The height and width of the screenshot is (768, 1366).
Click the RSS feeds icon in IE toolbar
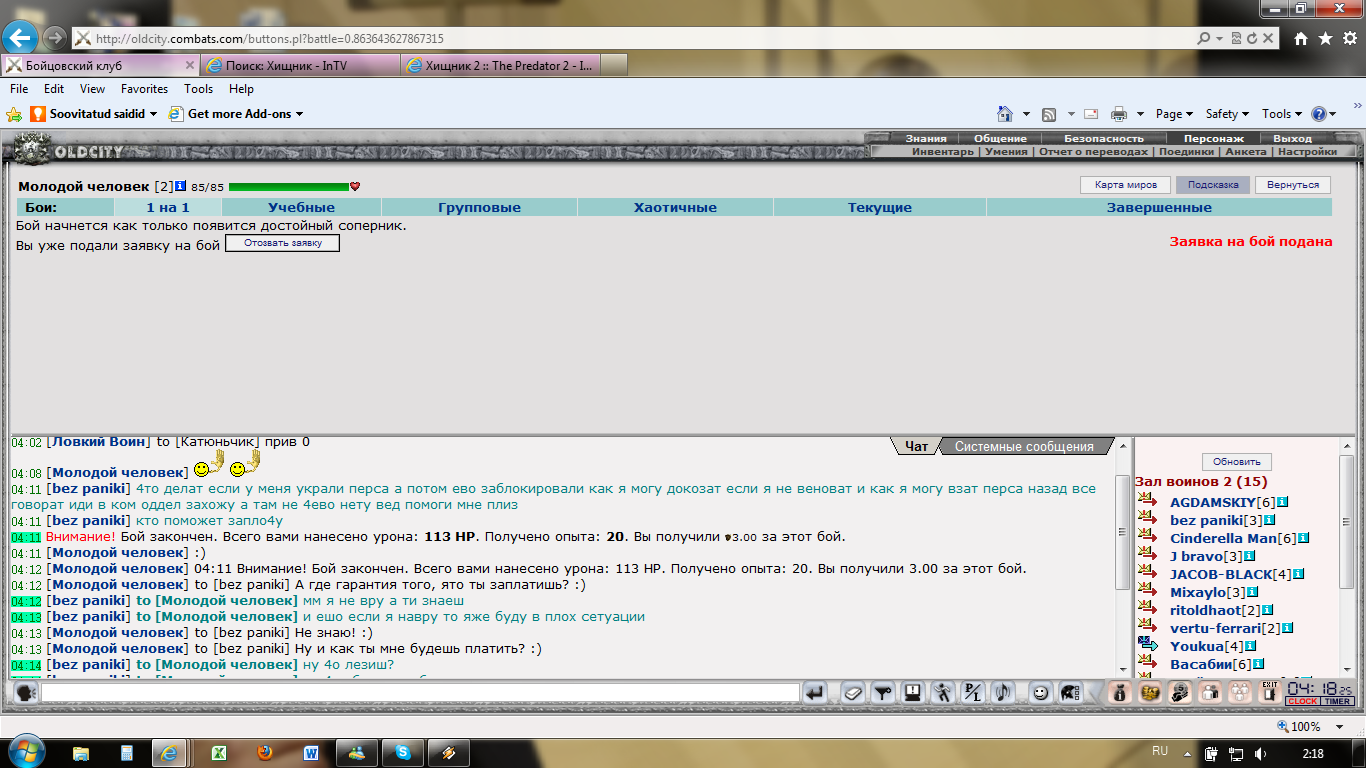[x=1049, y=114]
